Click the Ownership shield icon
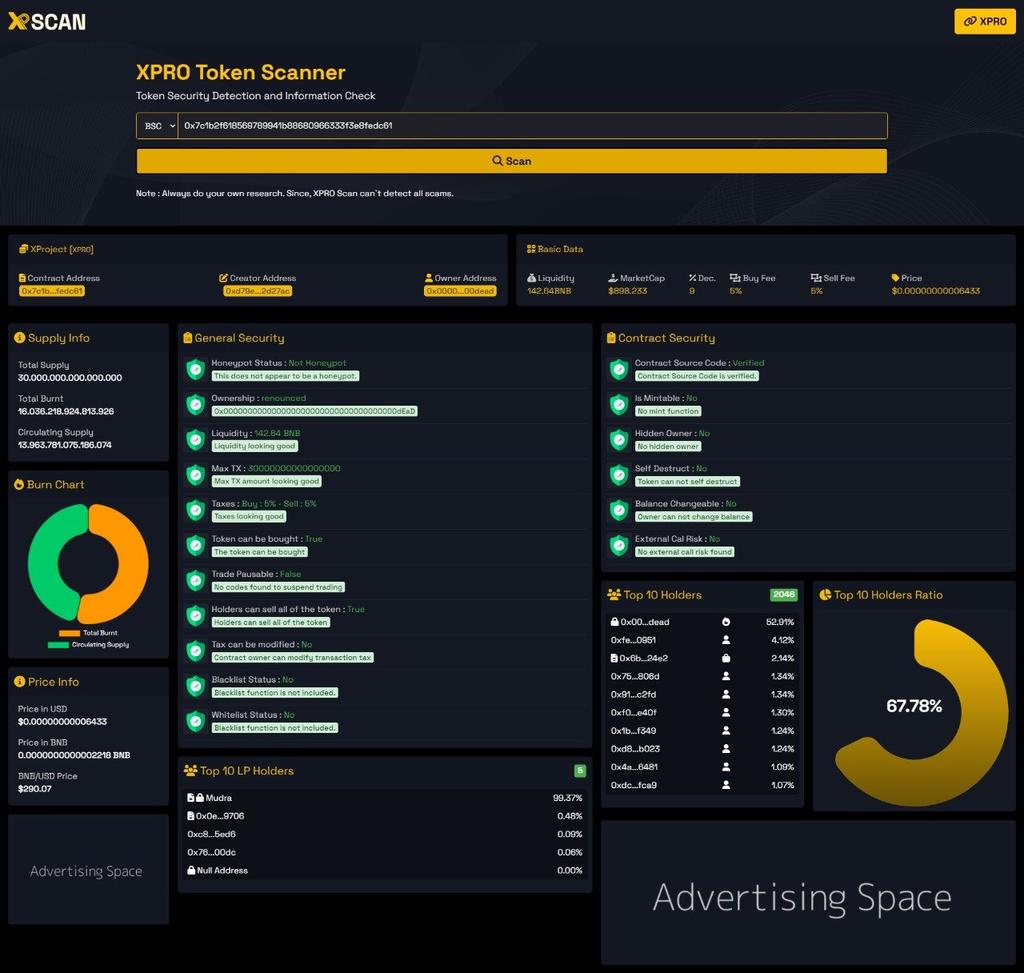This screenshot has width=1024, height=973. click(x=195, y=405)
